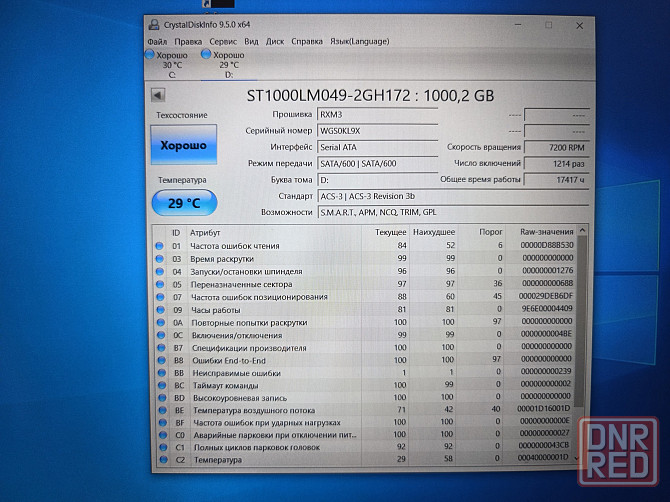670x502 pixels.
Task: Click status orb of attribute 0C row
Action: pyautogui.click(x=161, y=335)
